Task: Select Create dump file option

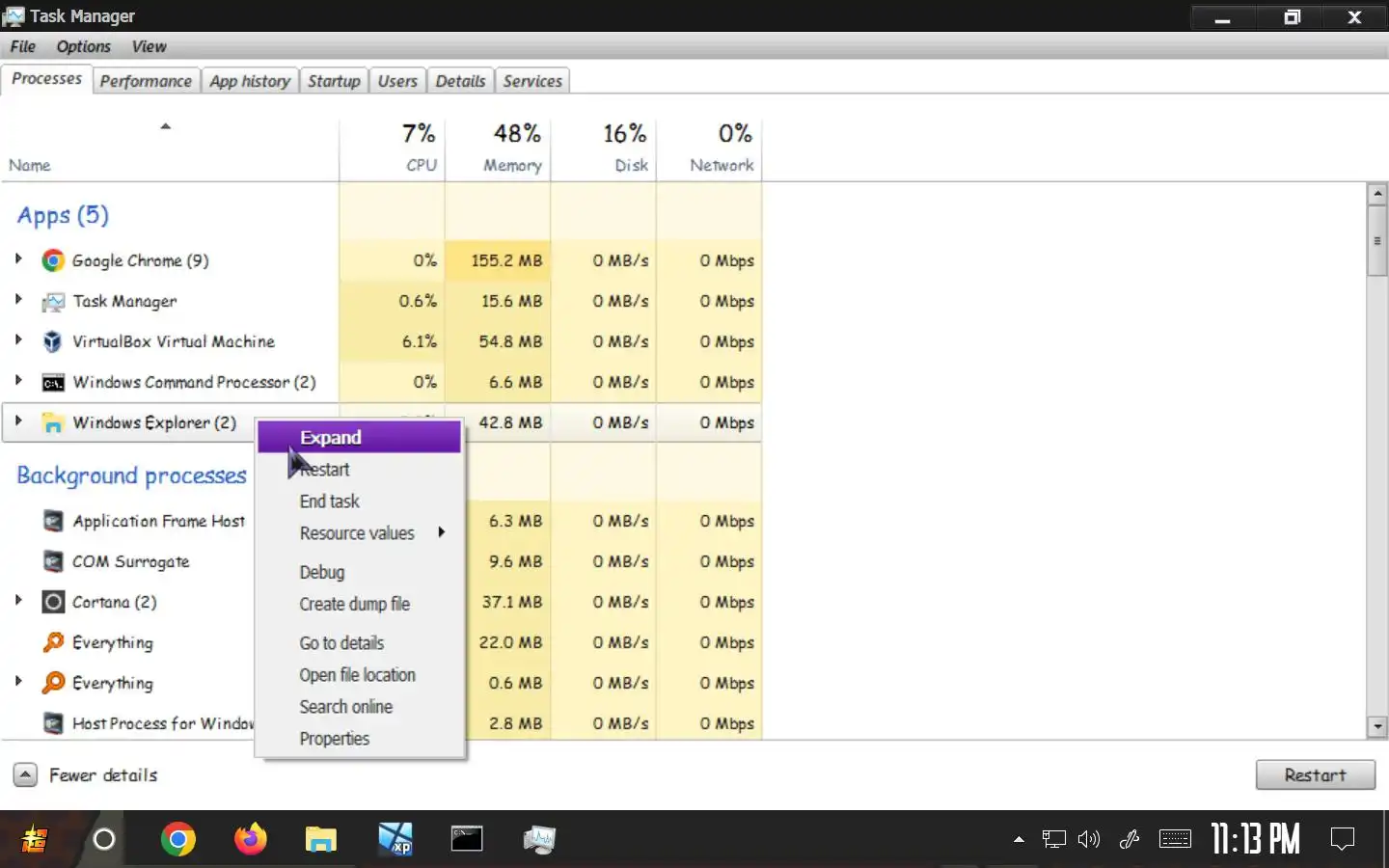Action: (x=360, y=604)
